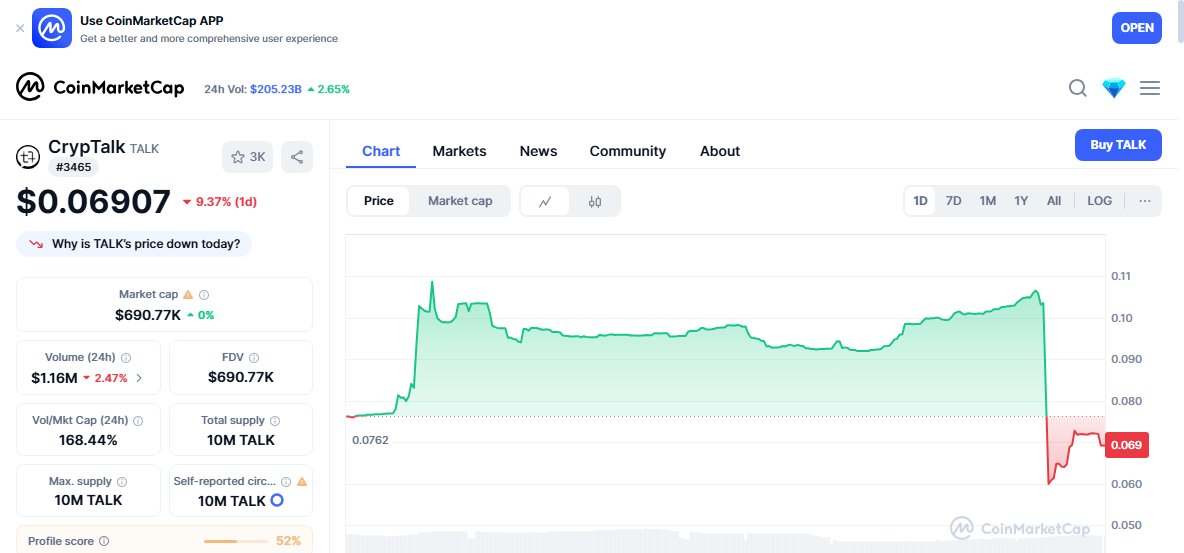The width and height of the screenshot is (1184, 553).
Task: Click the CrypTalk coin logo icon
Action: 28,157
